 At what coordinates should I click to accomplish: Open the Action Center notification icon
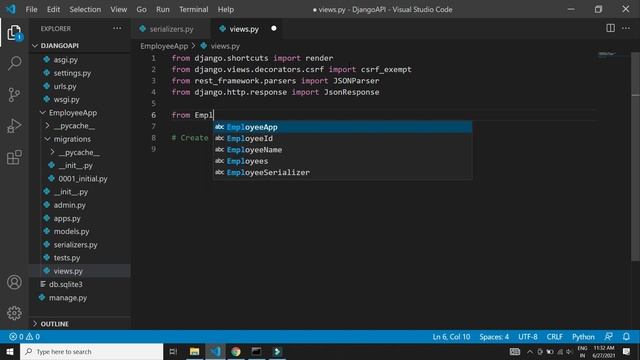[626, 351]
